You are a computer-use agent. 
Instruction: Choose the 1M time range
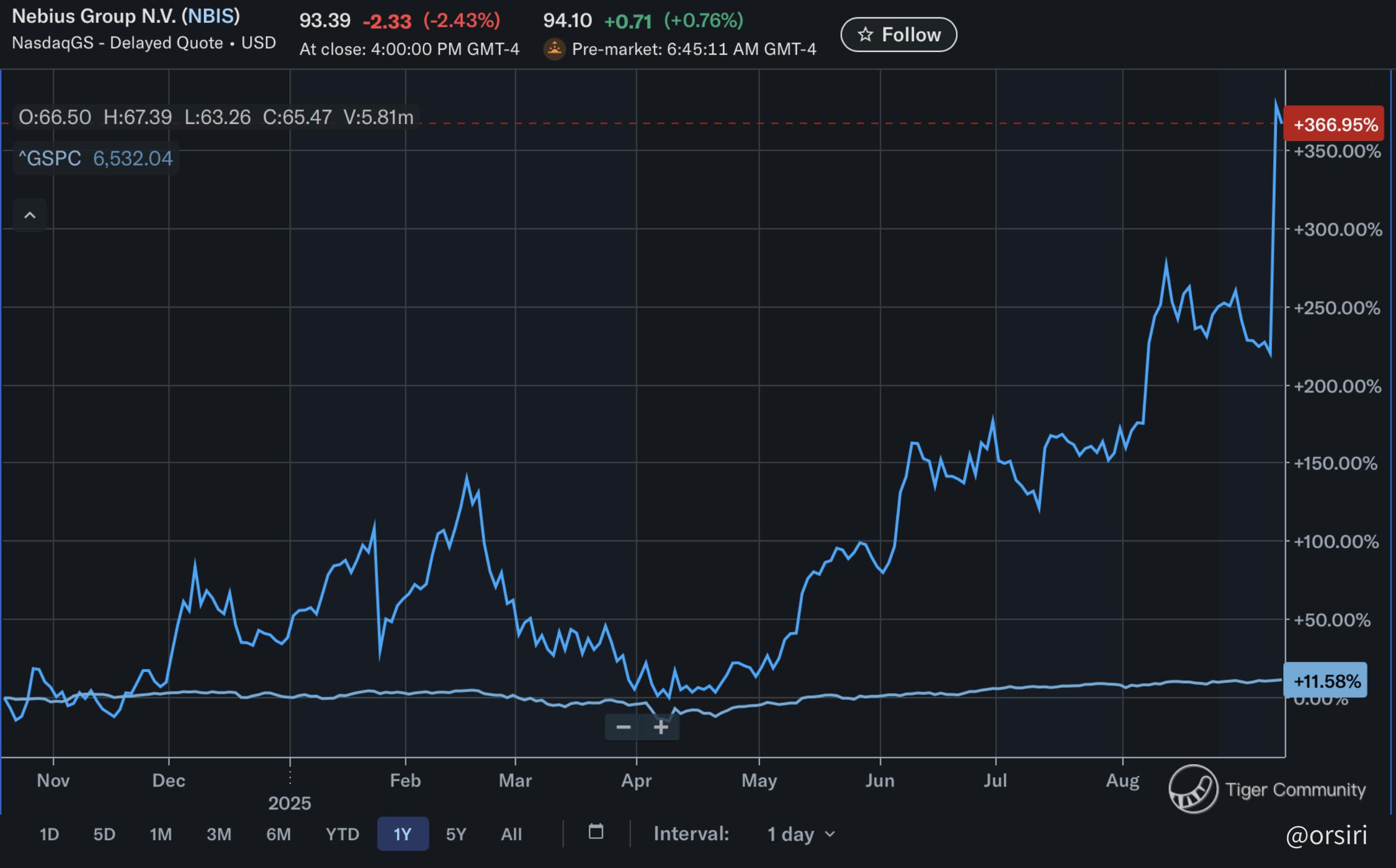click(161, 834)
